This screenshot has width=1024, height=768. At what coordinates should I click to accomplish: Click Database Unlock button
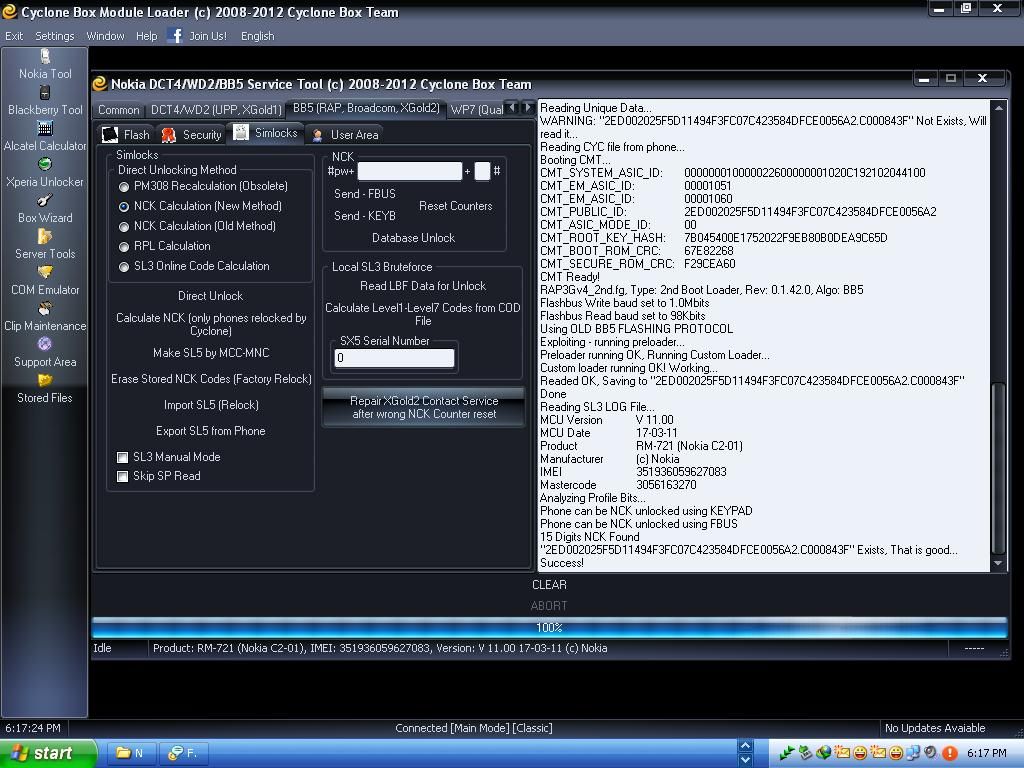[x=413, y=238]
